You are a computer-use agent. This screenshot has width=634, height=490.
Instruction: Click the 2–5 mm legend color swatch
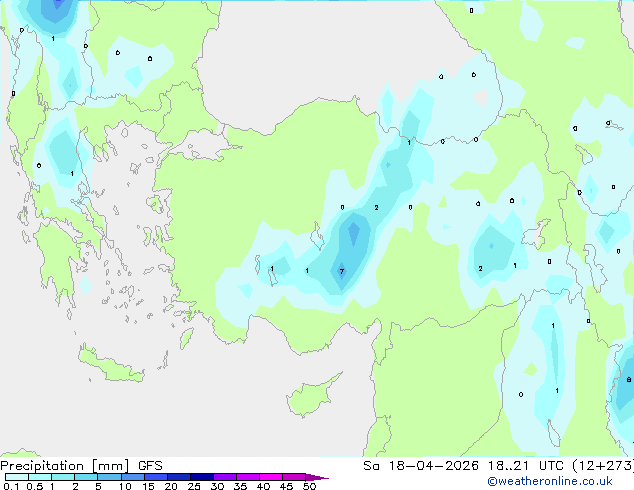click(86, 477)
